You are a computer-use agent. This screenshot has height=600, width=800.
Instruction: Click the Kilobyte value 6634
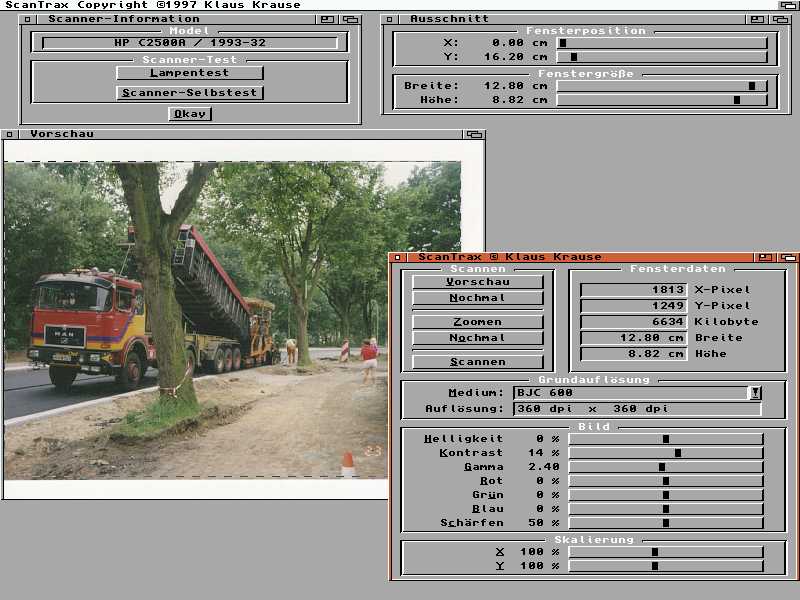(x=634, y=322)
